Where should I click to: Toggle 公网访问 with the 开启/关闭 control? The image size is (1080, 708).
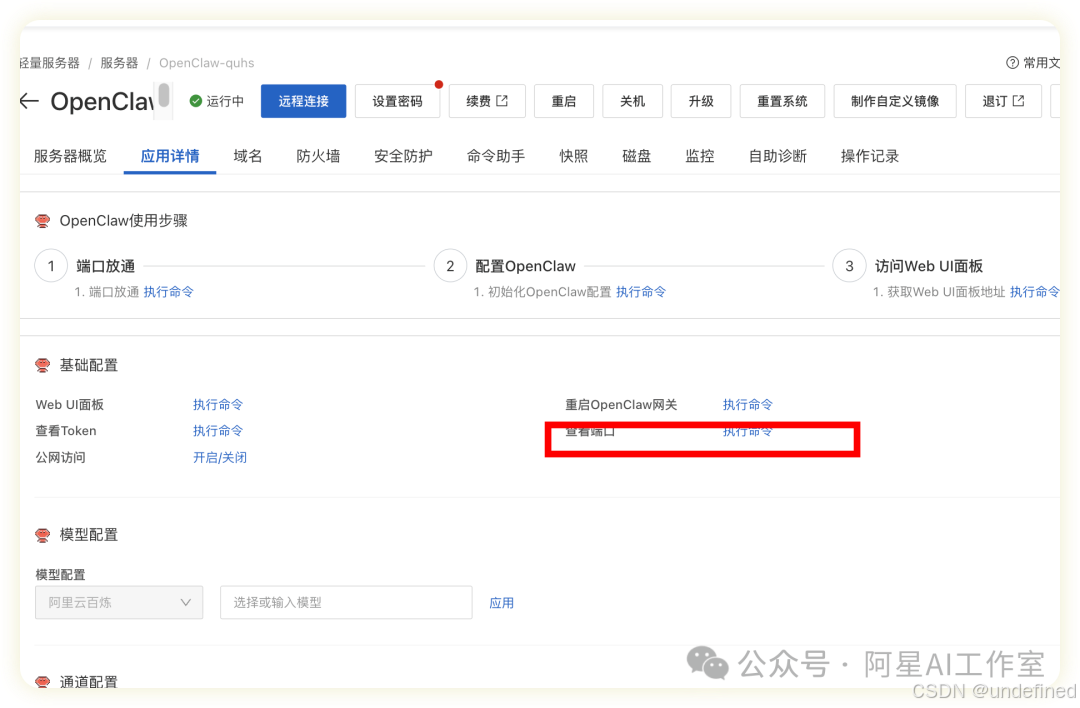coord(219,457)
